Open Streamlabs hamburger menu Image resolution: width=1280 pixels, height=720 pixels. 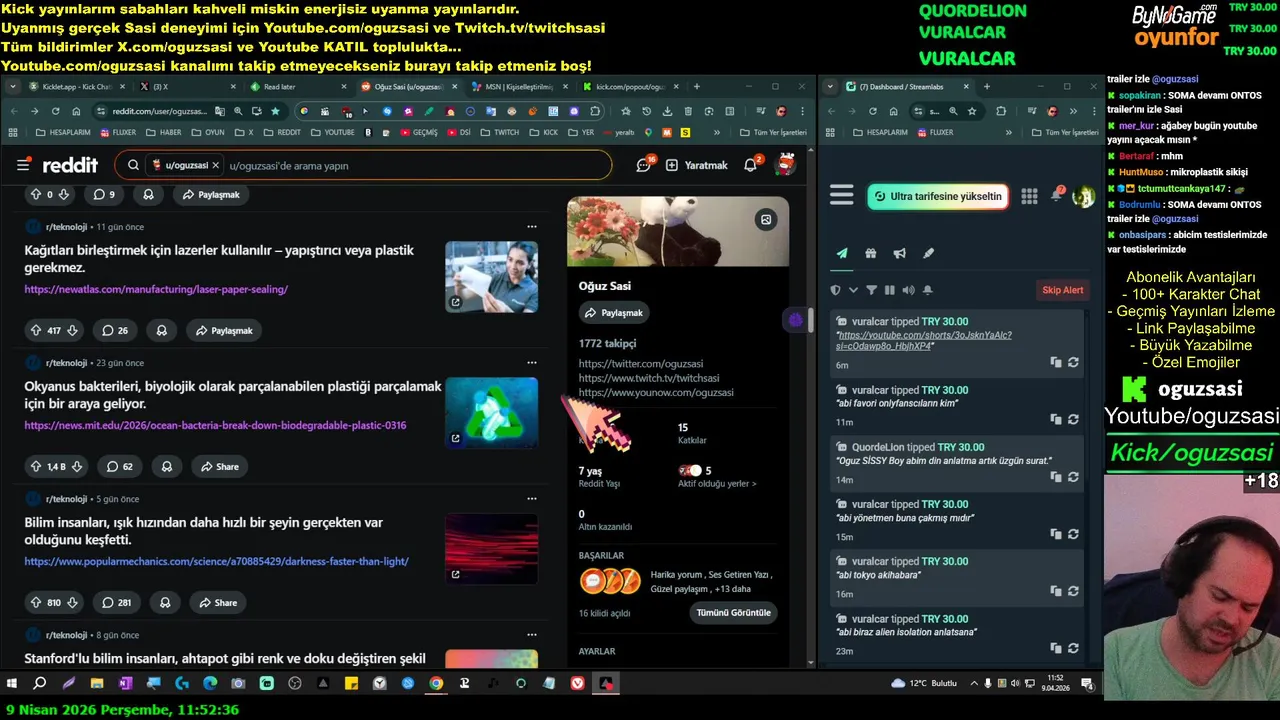click(x=842, y=196)
